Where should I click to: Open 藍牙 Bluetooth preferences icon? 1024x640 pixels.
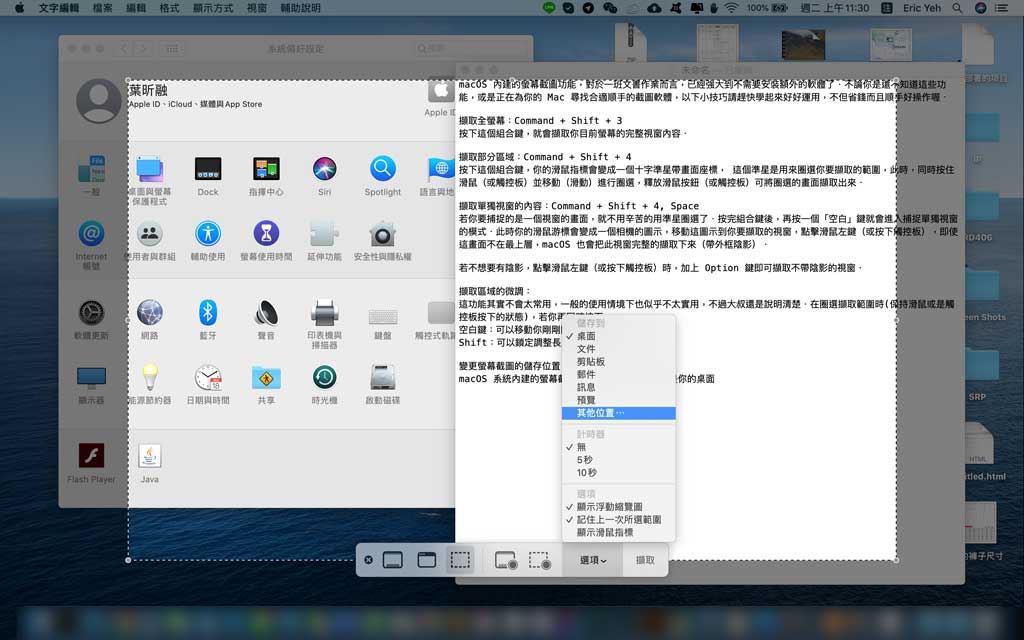coord(208,313)
